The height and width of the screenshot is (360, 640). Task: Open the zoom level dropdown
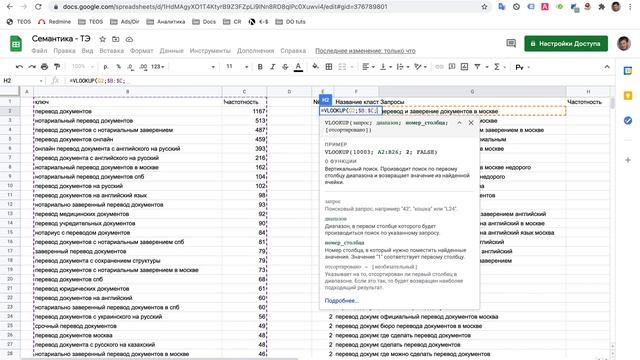tap(83, 67)
